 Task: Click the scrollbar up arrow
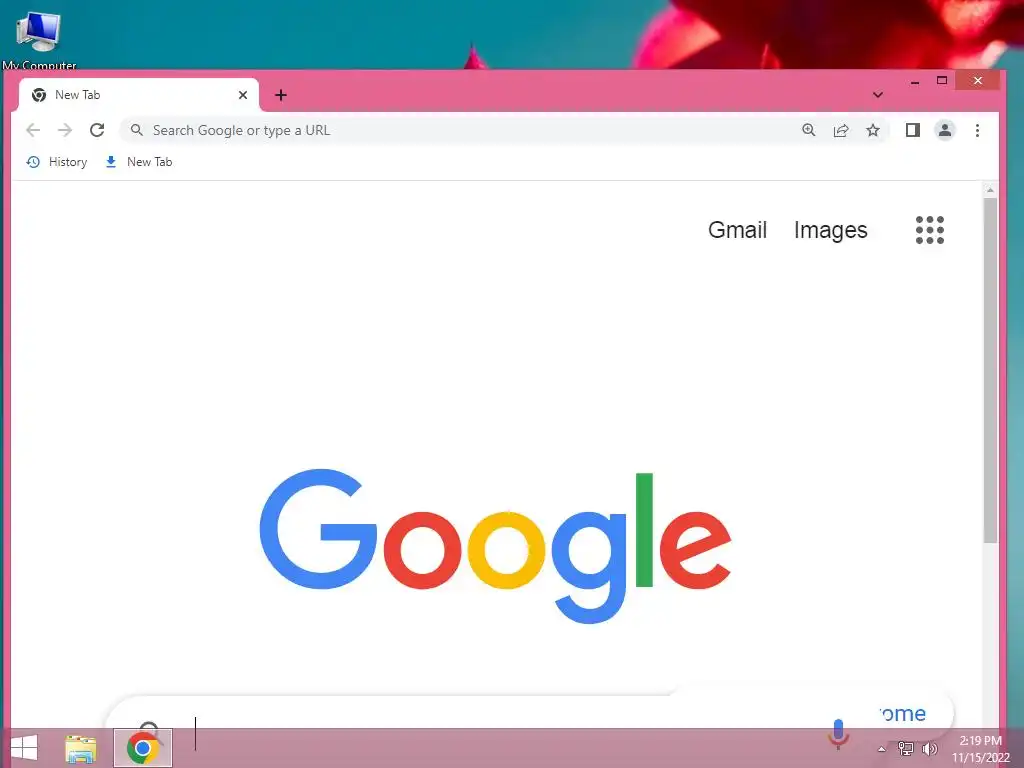(x=990, y=190)
